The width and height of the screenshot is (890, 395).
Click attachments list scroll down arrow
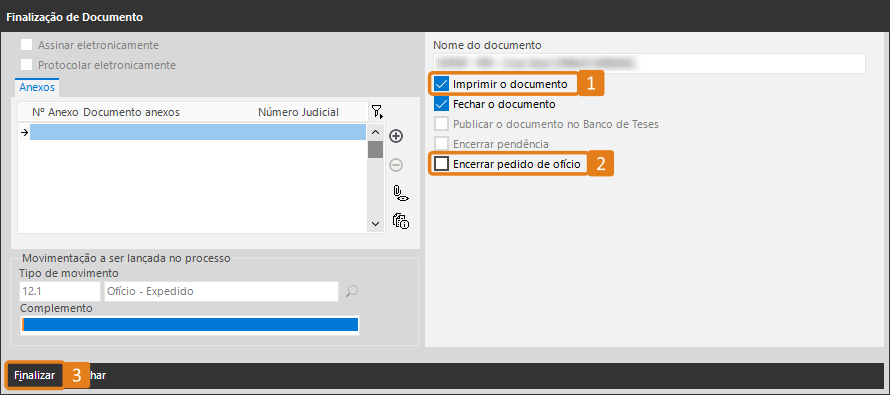375,224
